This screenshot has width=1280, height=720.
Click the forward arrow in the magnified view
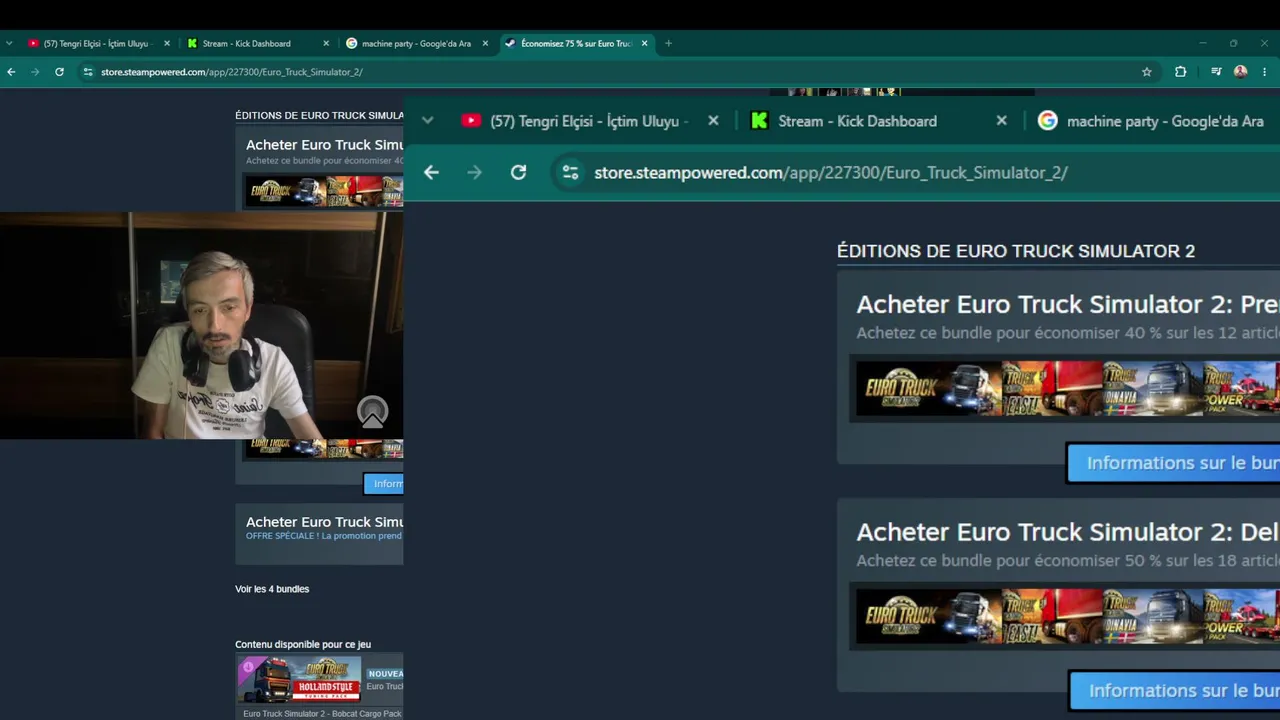tap(474, 172)
